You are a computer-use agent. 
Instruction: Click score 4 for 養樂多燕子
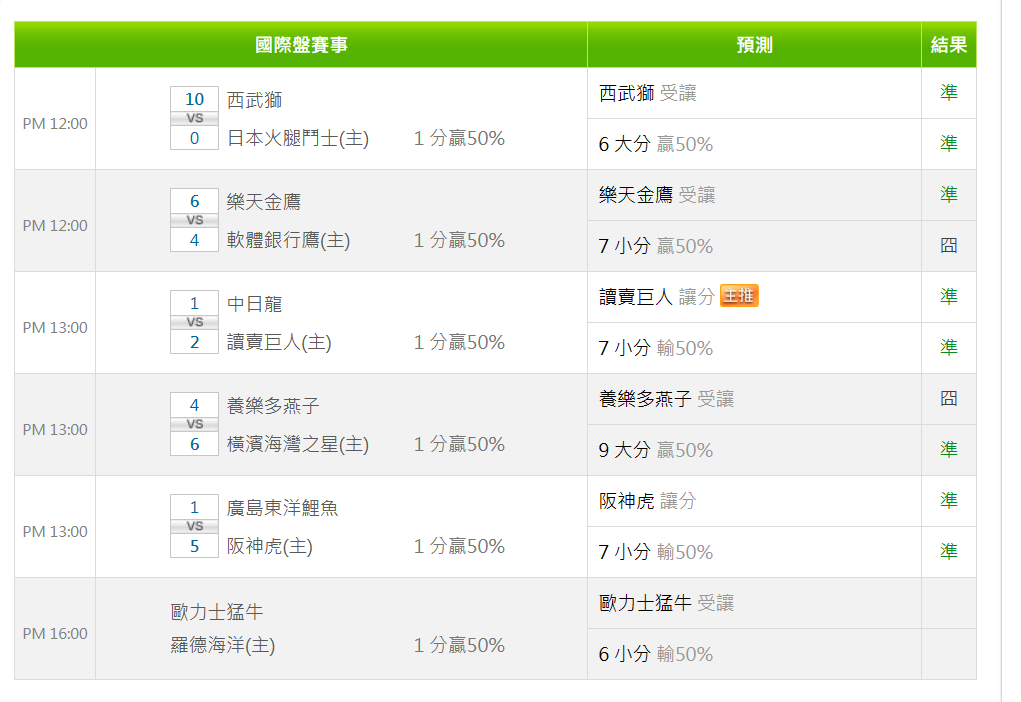(194, 405)
